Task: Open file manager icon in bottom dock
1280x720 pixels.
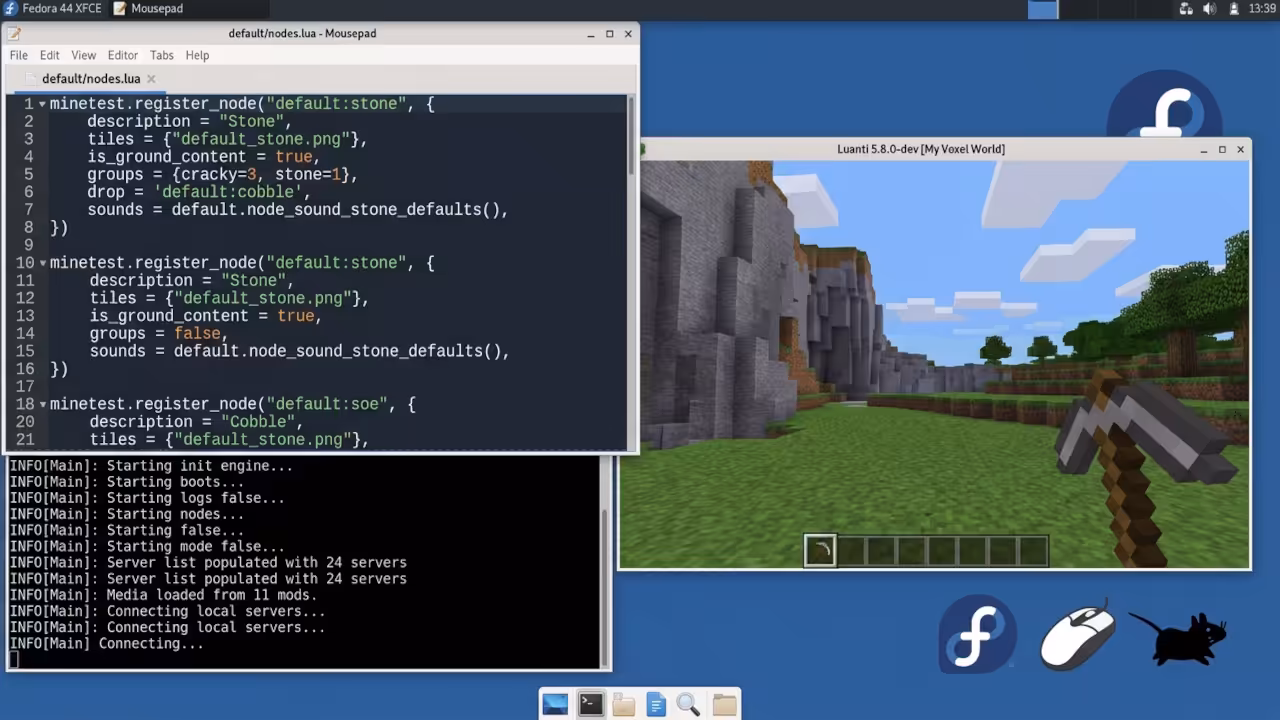Action: click(x=624, y=705)
